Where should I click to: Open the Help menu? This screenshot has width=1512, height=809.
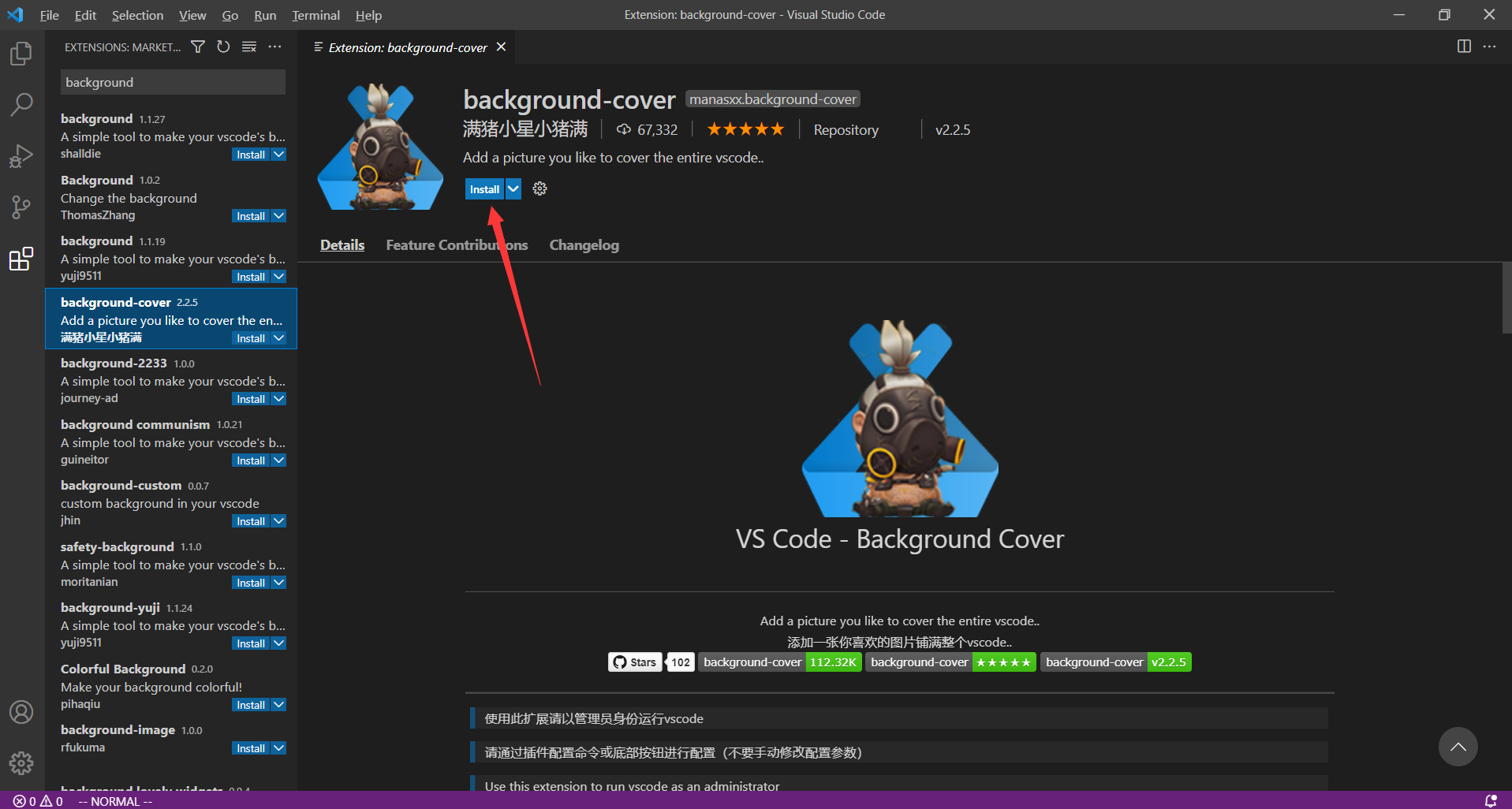(x=368, y=15)
